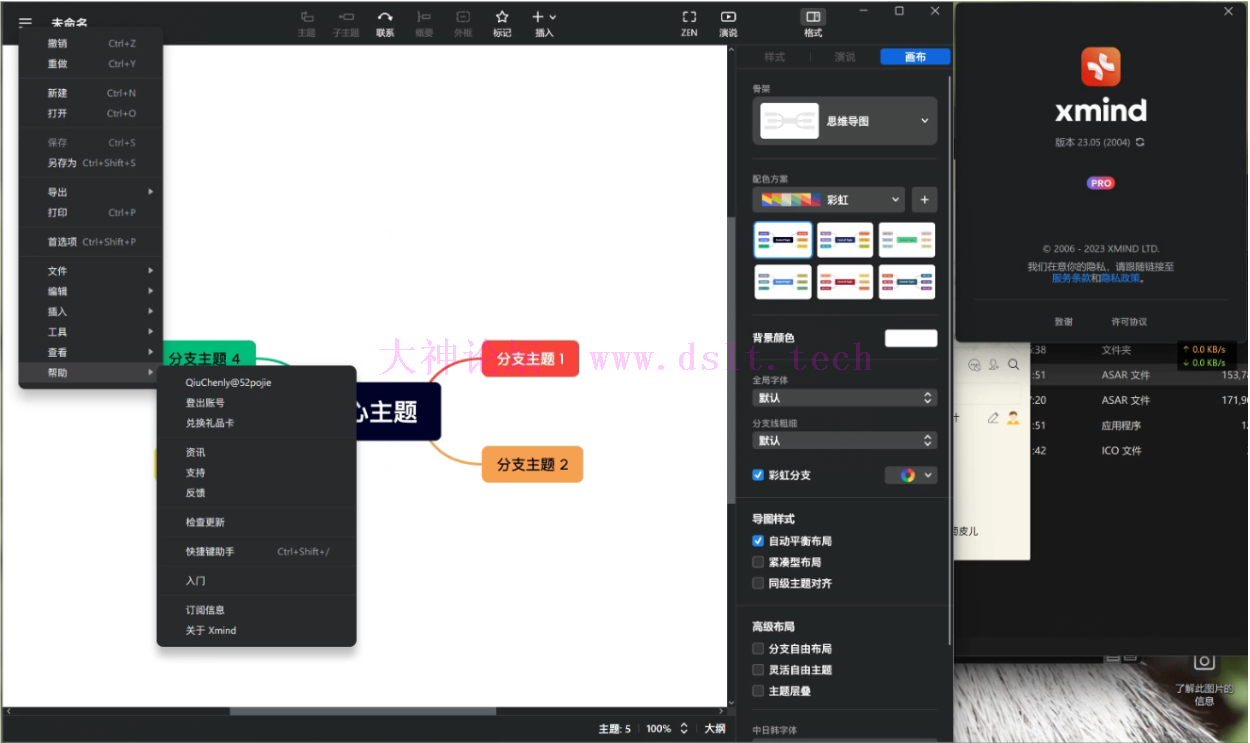The height and width of the screenshot is (743, 1250).
Task: Click add-contact icon in background window
Action: click(994, 365)
